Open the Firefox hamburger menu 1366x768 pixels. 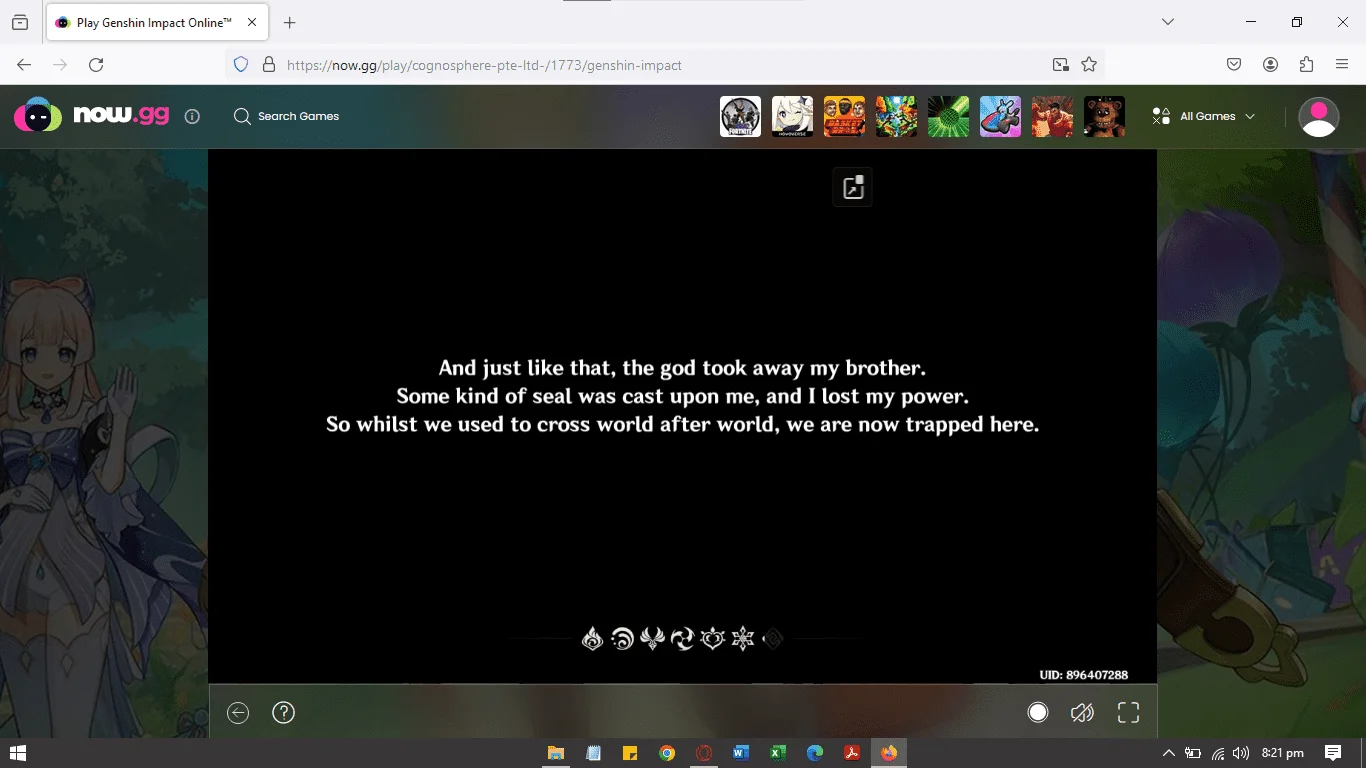[x=1342, y=64]
